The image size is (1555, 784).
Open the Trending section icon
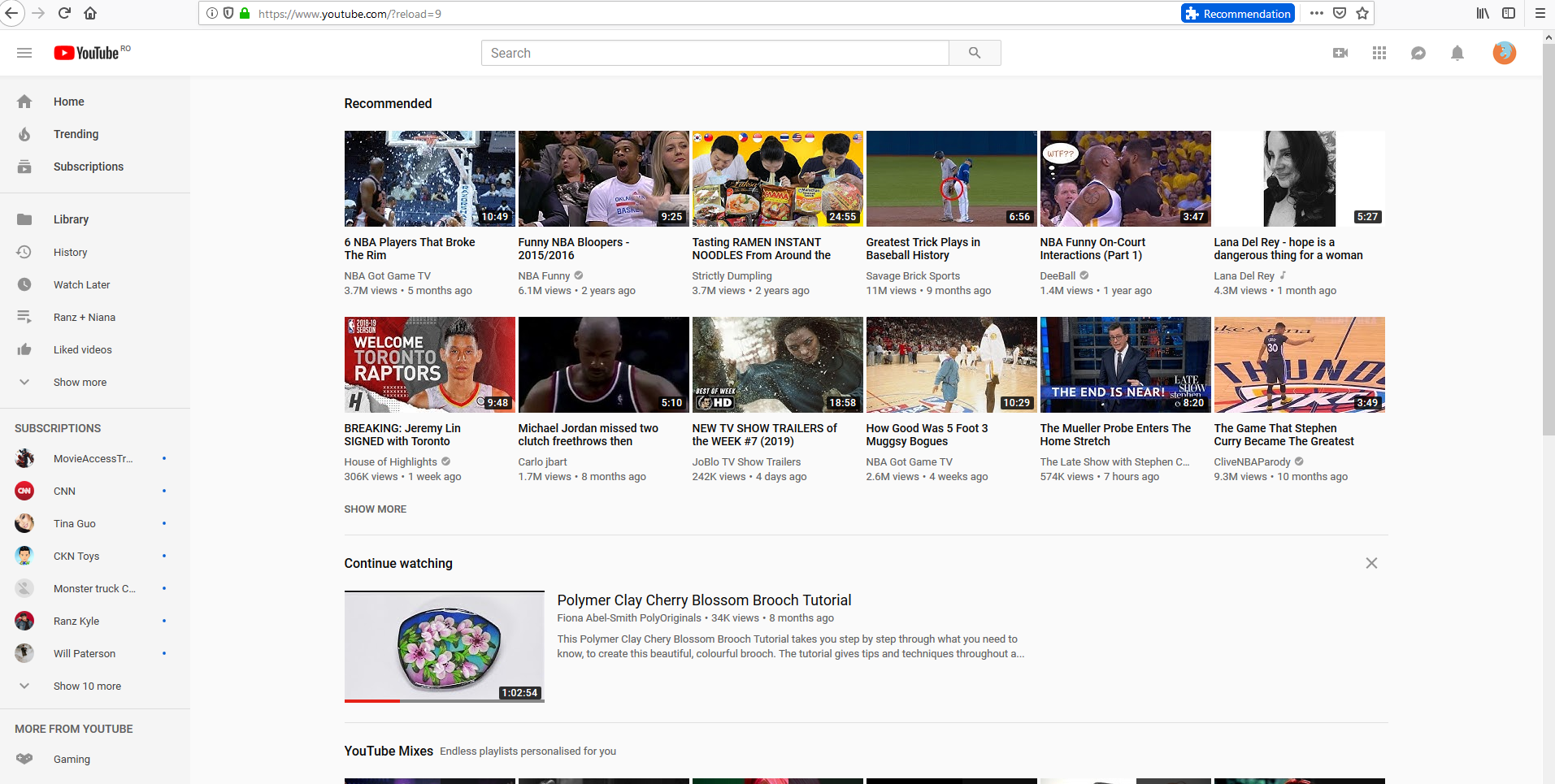click(x=25, y=134)
